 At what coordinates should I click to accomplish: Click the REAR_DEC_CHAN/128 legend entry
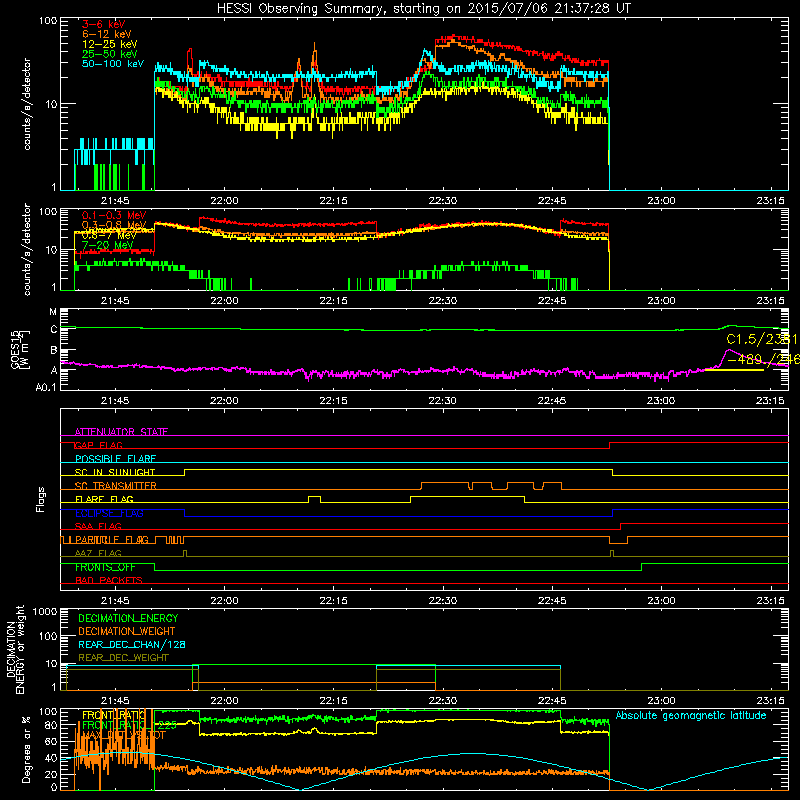[132, 644]
